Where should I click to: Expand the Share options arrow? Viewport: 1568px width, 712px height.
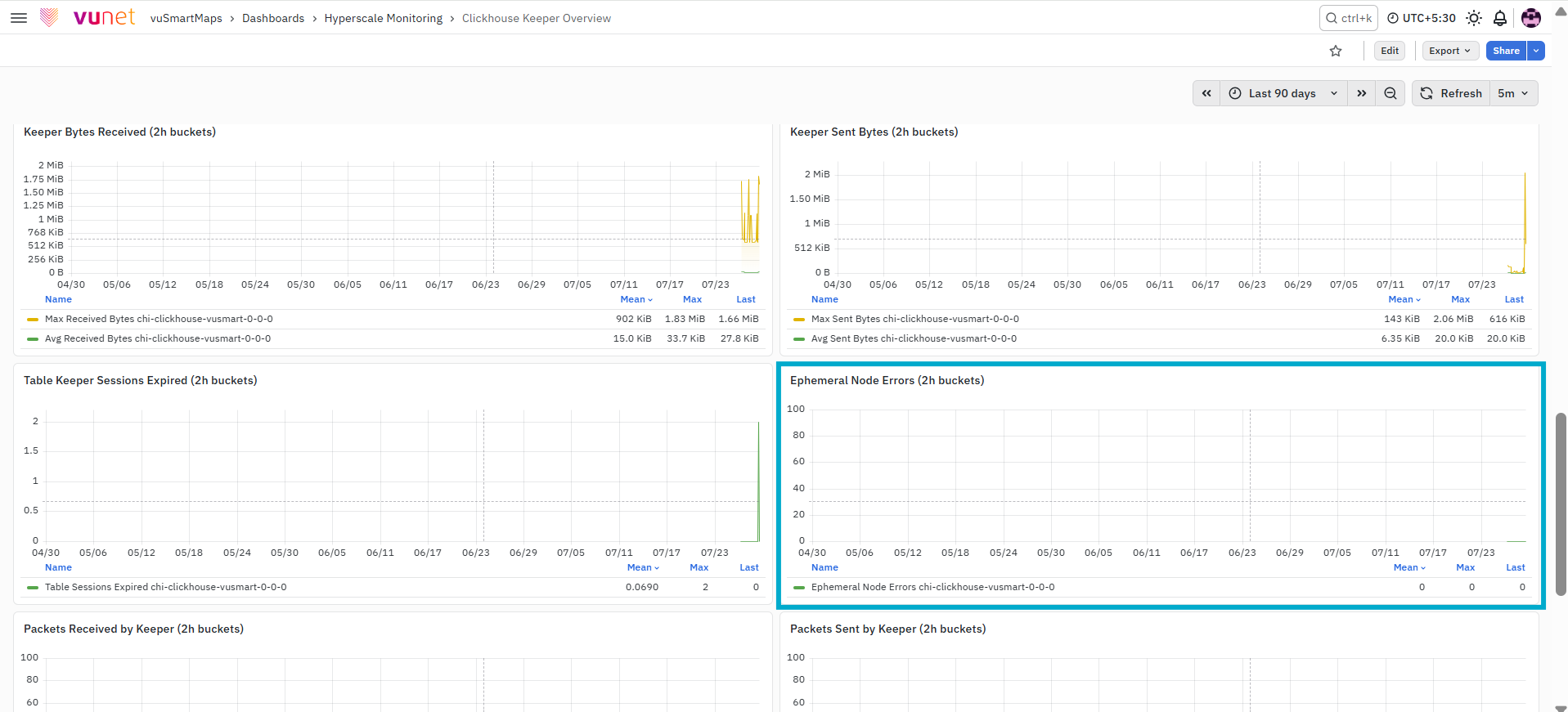(x=1536, y=51)
